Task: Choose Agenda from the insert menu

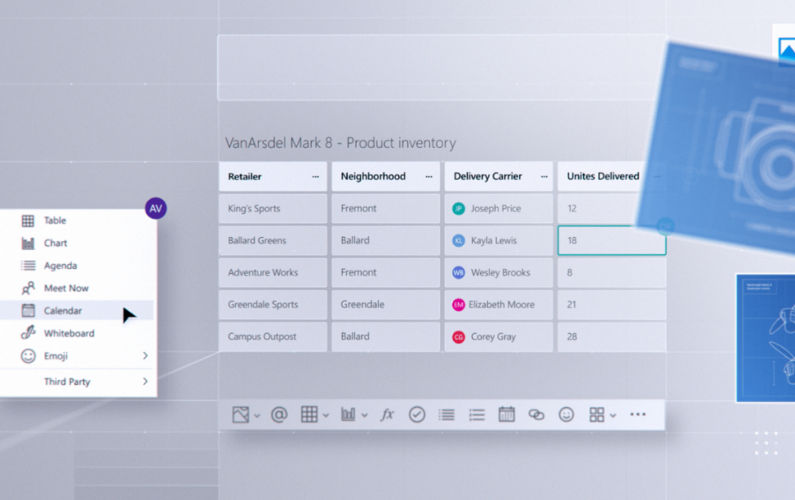Action: [79, 265]
